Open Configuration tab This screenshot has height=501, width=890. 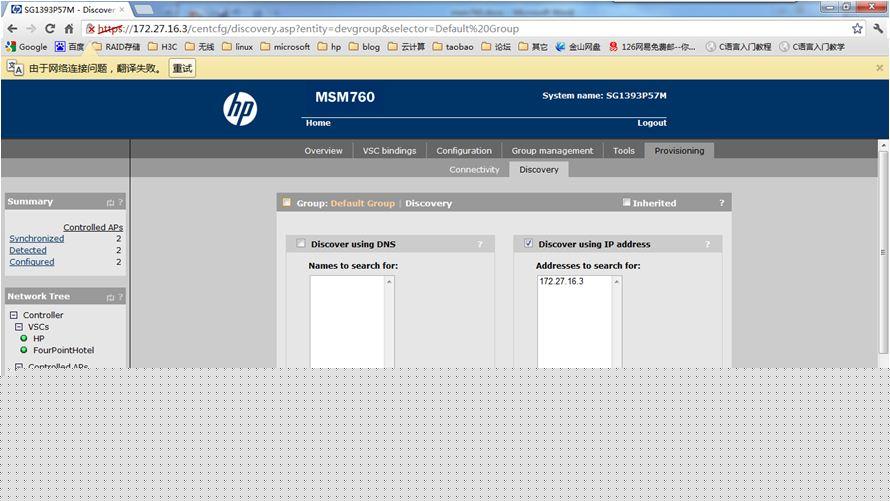(464, 150)
